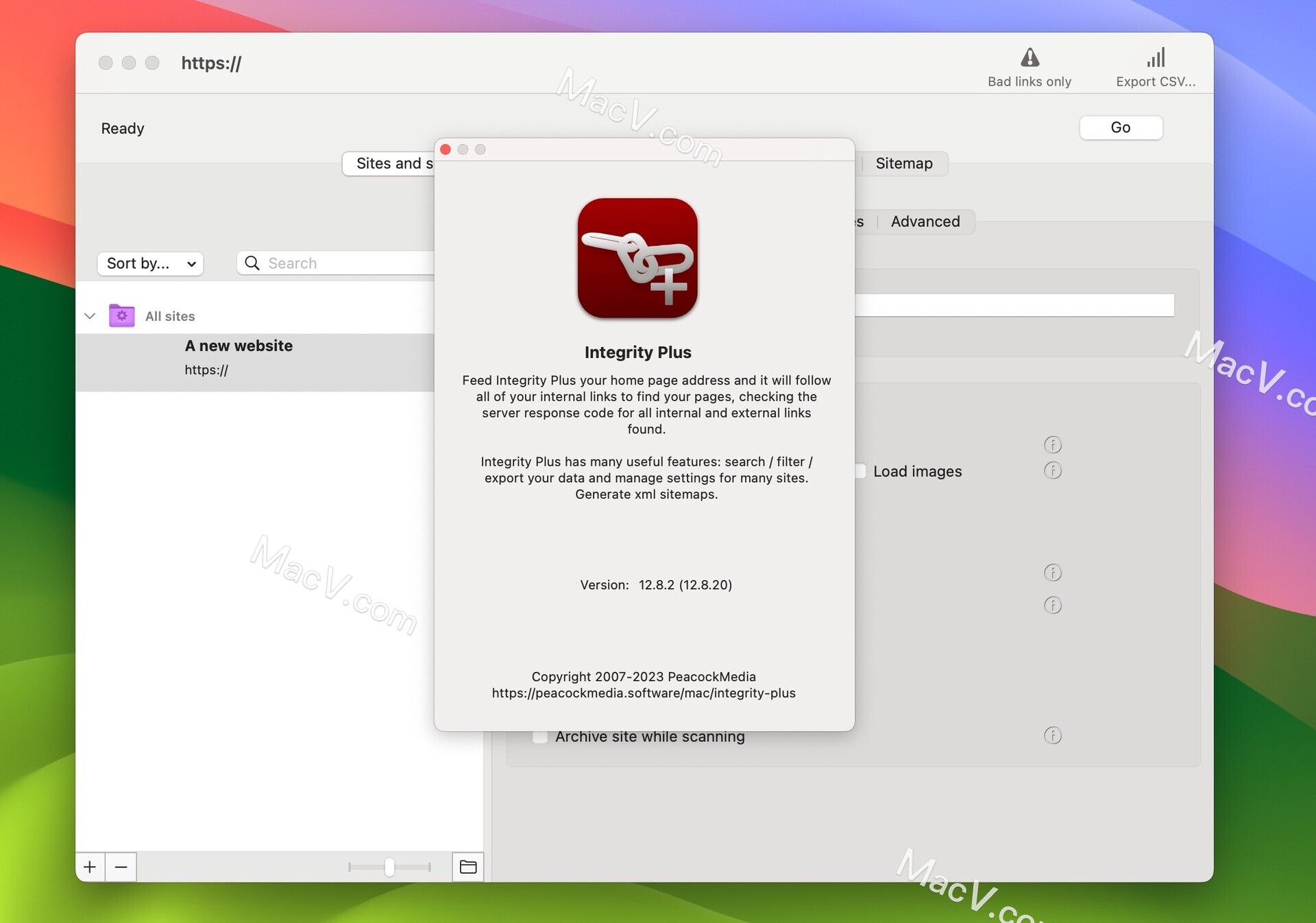Add a new site with plus button
Screen dimensions: 1316x923
[x=90, y=867]
